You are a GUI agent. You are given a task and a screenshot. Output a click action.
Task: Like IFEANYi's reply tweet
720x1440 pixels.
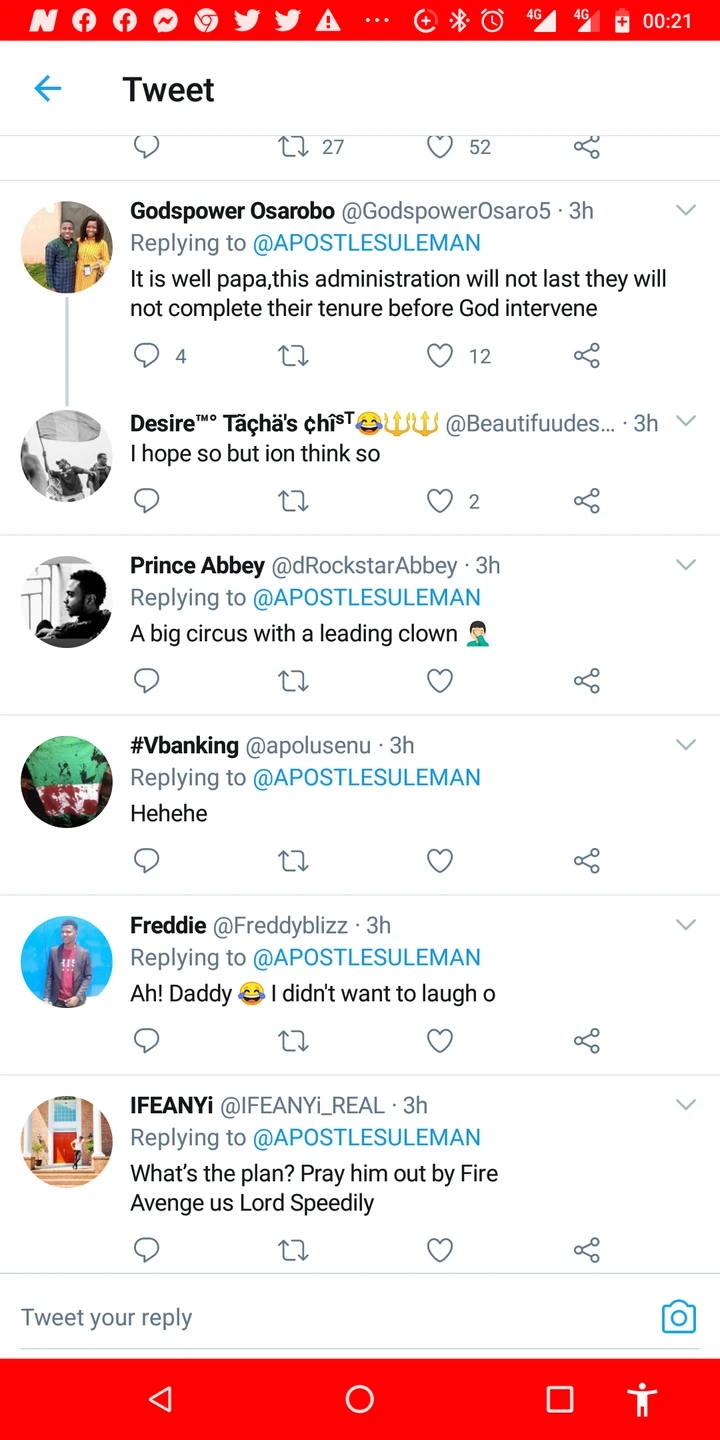click(x=440, y=1249)
